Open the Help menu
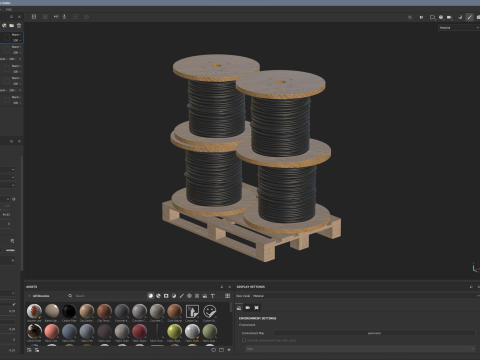Screen dimensions: 480x360 (9, 9)
